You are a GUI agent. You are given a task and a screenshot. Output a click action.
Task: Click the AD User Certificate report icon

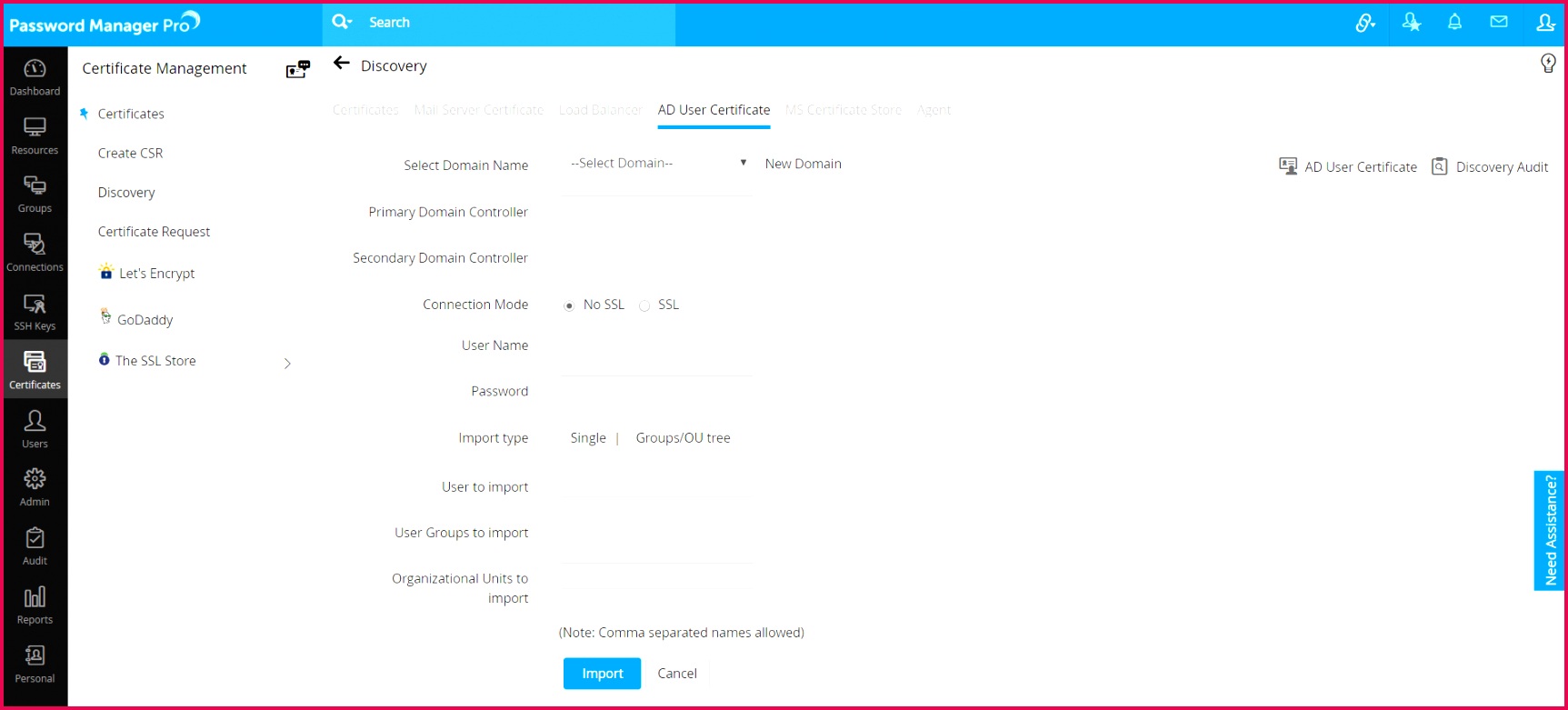[x=1288, y=165]
